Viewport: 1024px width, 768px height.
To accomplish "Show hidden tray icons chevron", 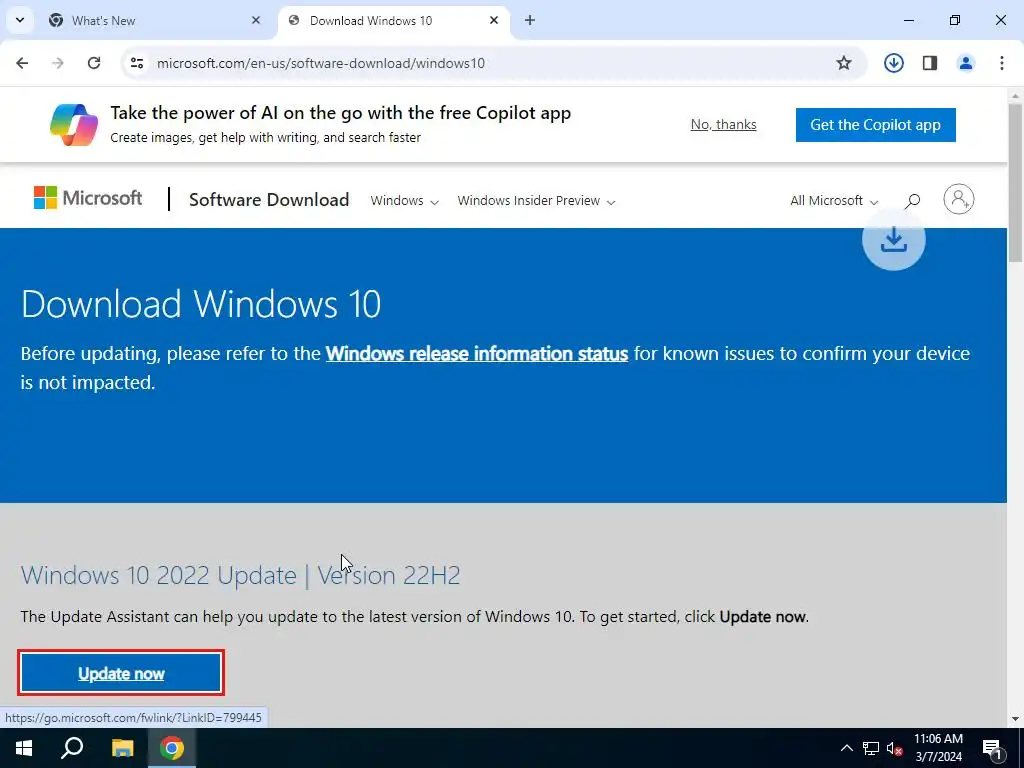I will point(846,748).
